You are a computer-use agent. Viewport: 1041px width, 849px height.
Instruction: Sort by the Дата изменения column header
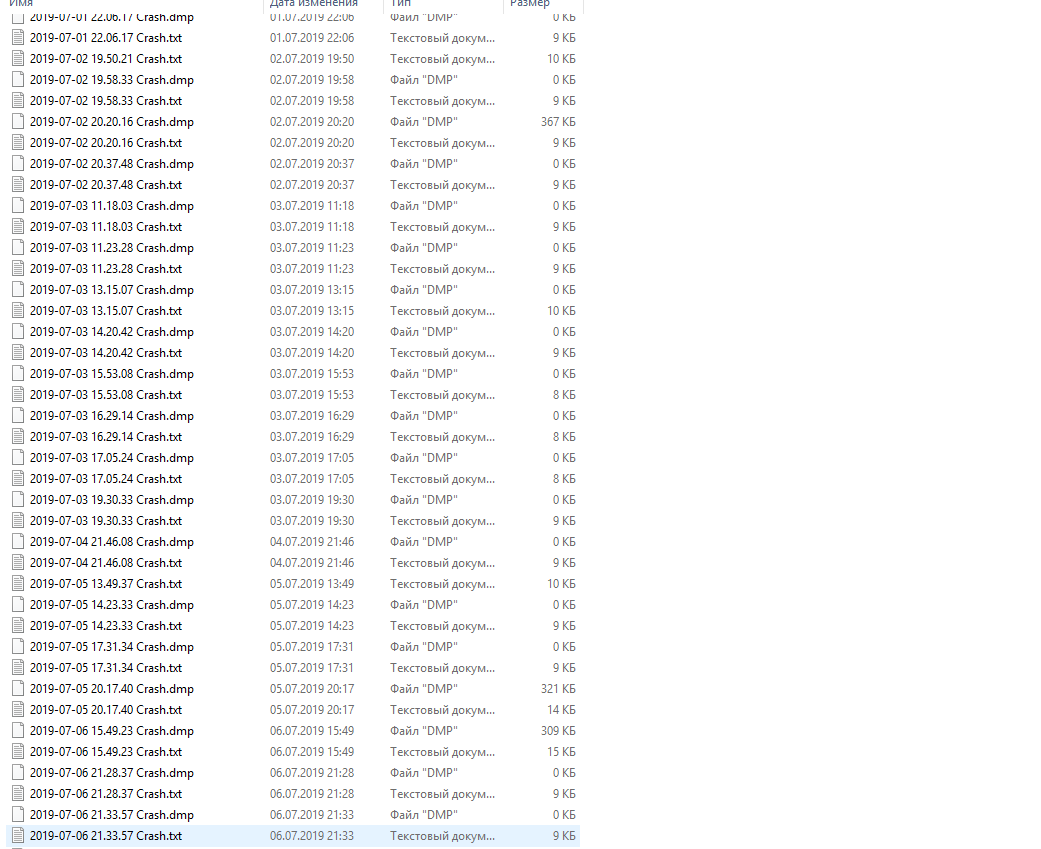click(x=313, y=3)
